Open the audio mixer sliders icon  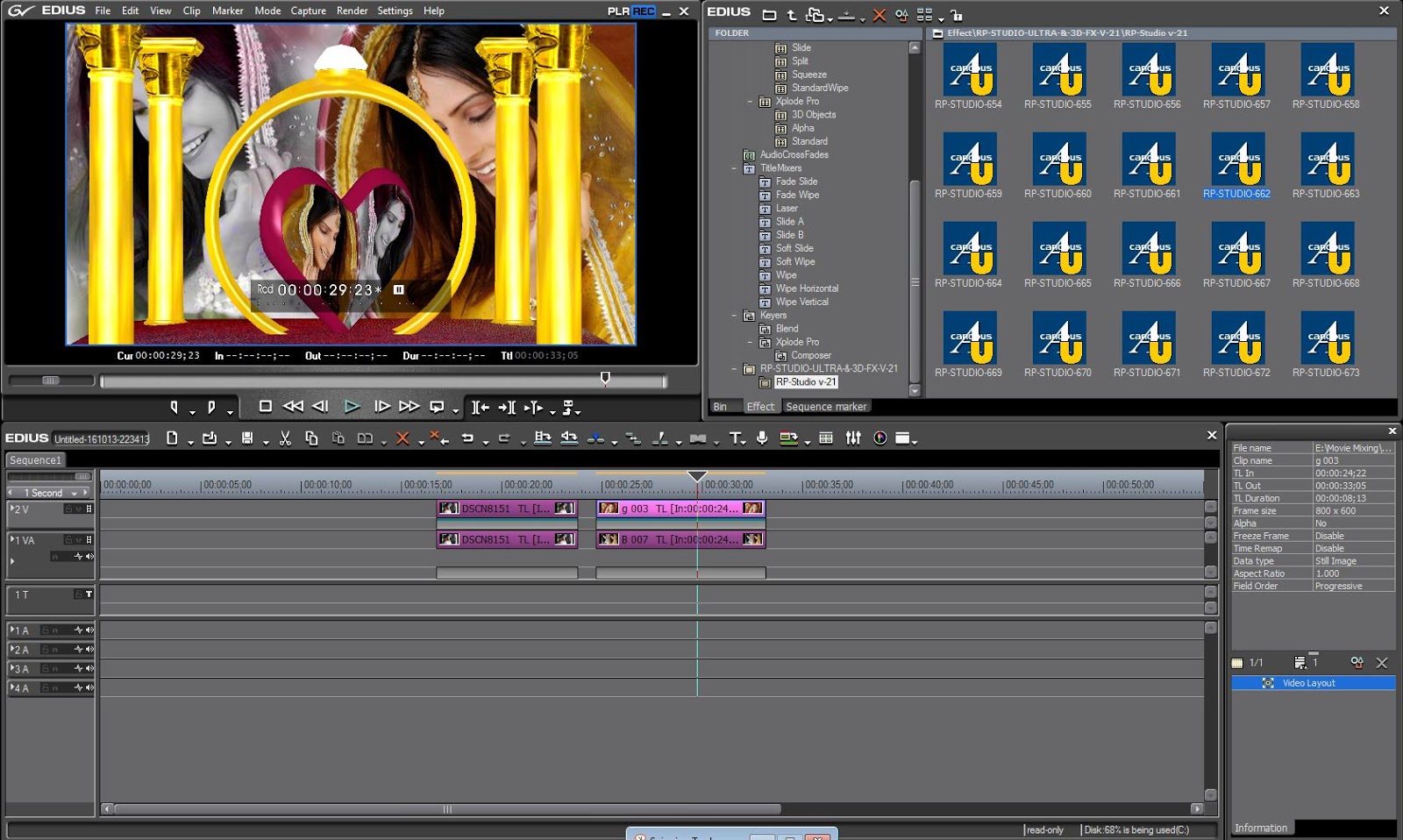(x=853, y=438)
